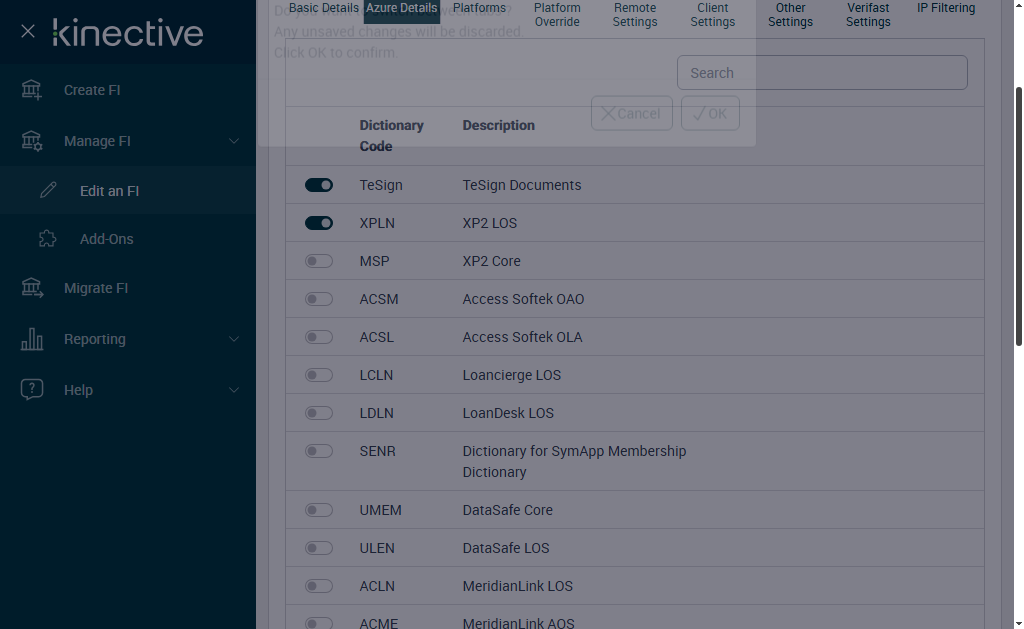1024x629 pixels.
Task: Open the Client Settings tab
Action: point(712,14)
